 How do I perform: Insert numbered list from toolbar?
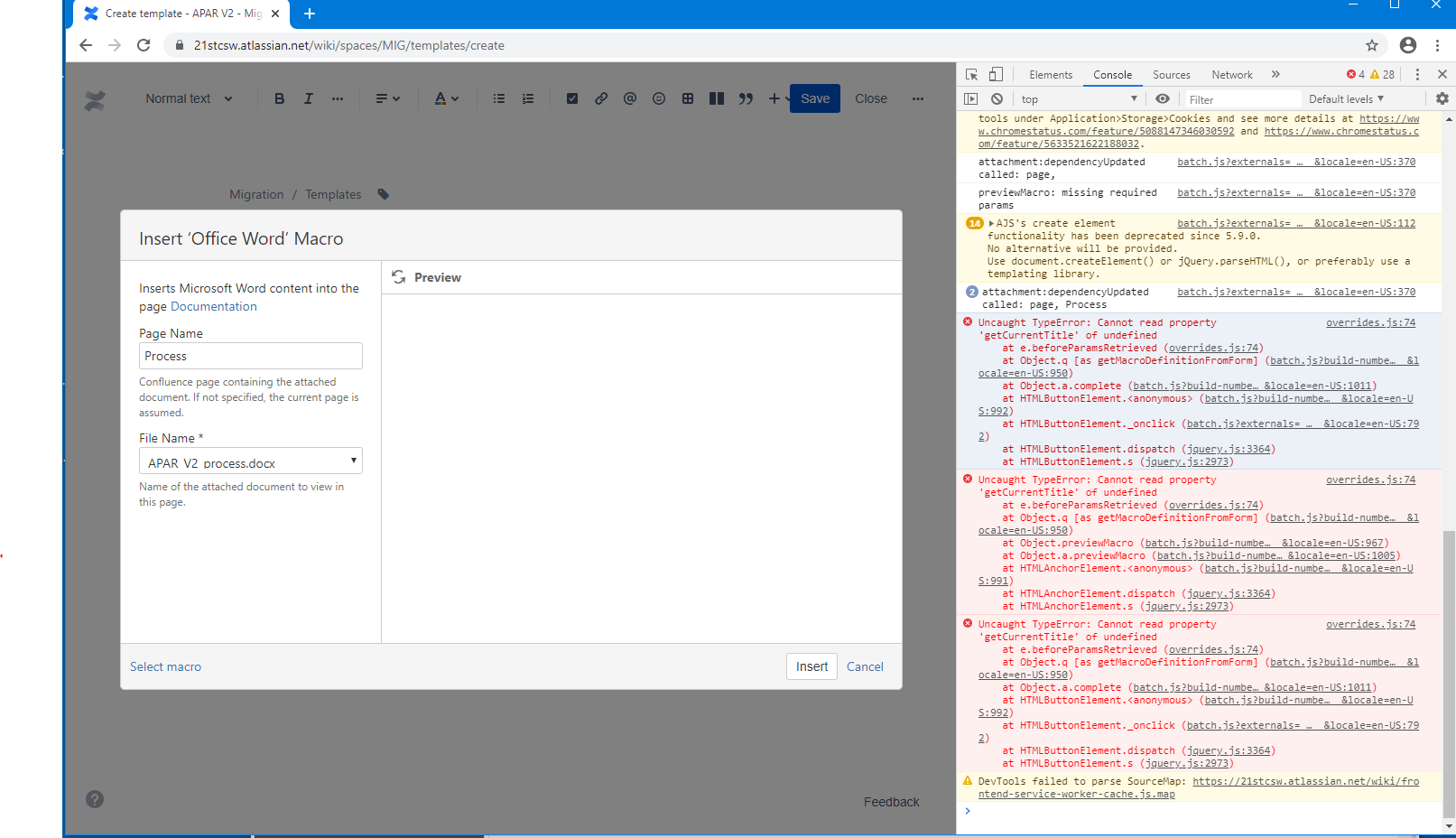pos(528,98)
